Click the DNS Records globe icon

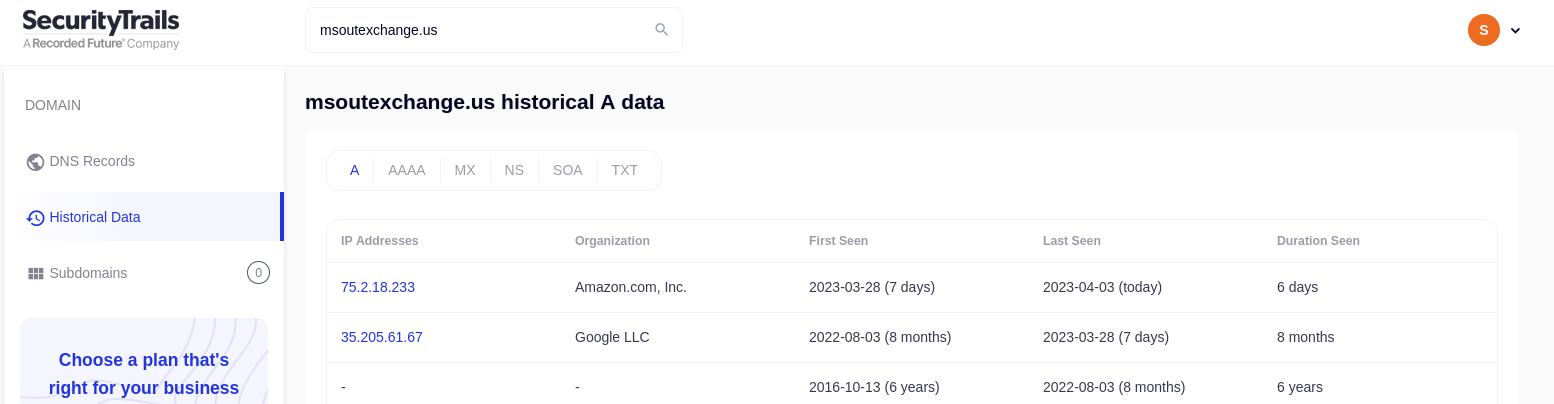[35, 162]
